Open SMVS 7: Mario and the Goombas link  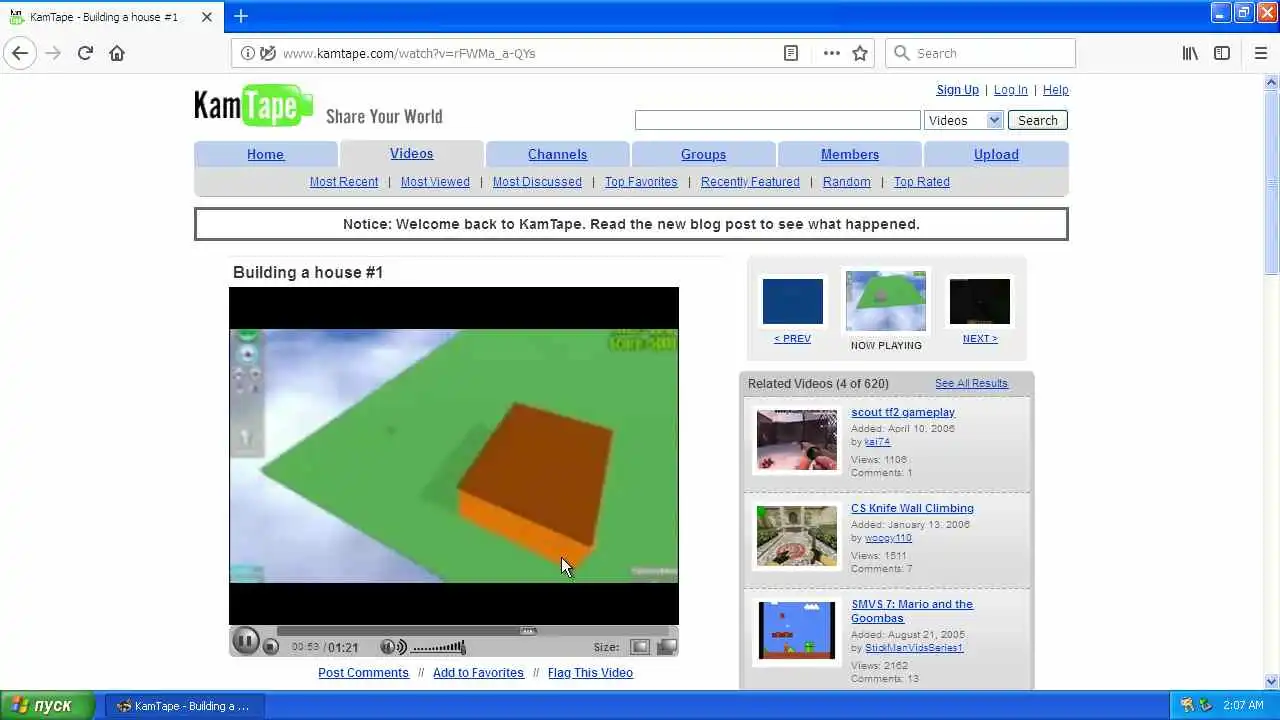pos(912,611)
